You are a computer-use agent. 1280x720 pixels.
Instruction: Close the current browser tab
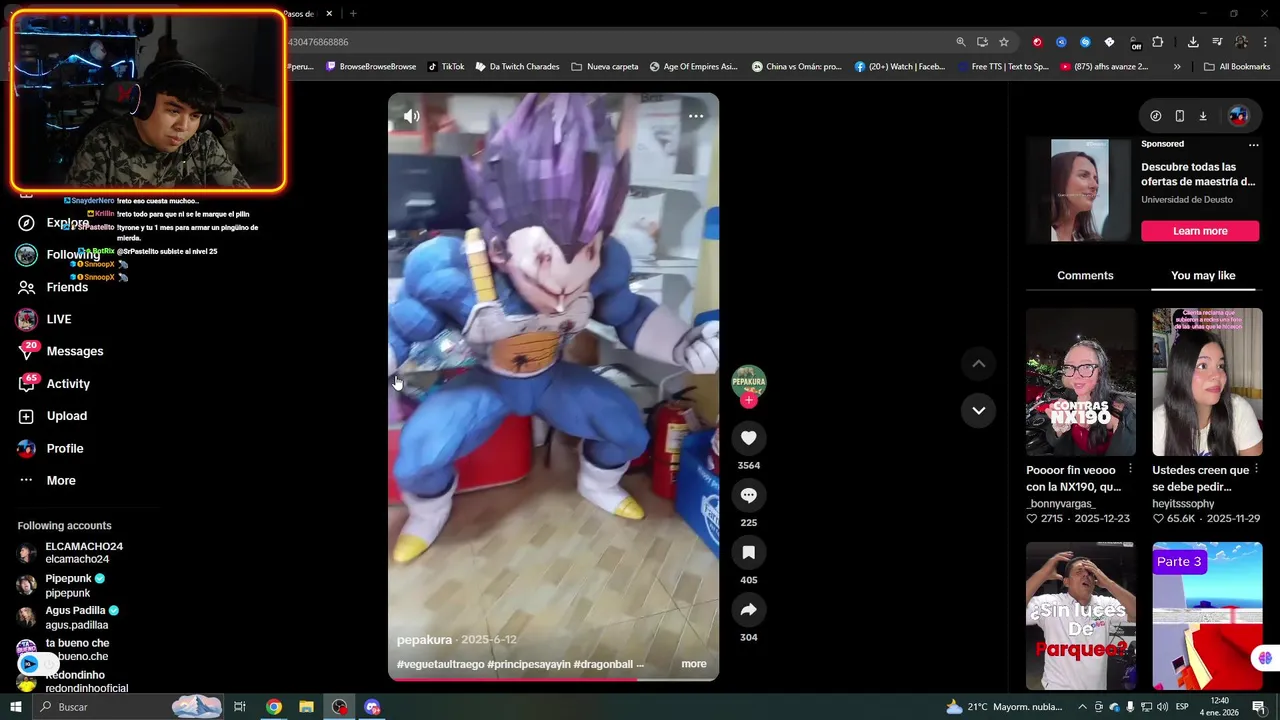point(330,14)
